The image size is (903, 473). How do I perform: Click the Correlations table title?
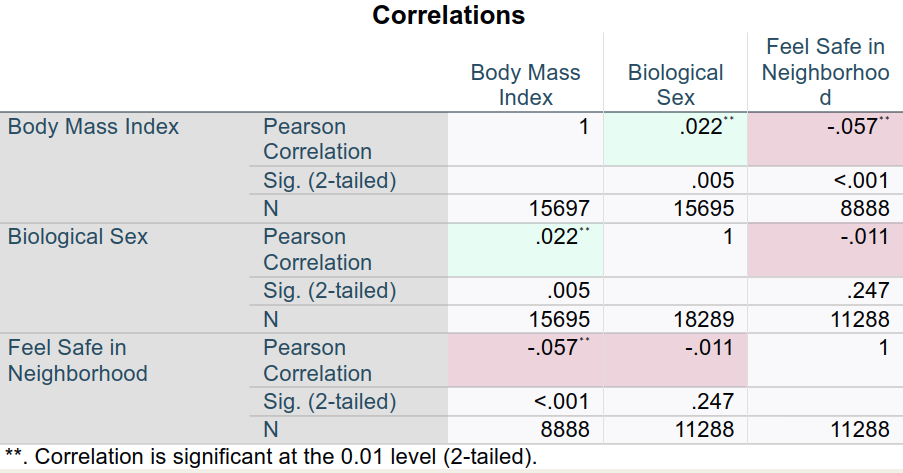449,16
